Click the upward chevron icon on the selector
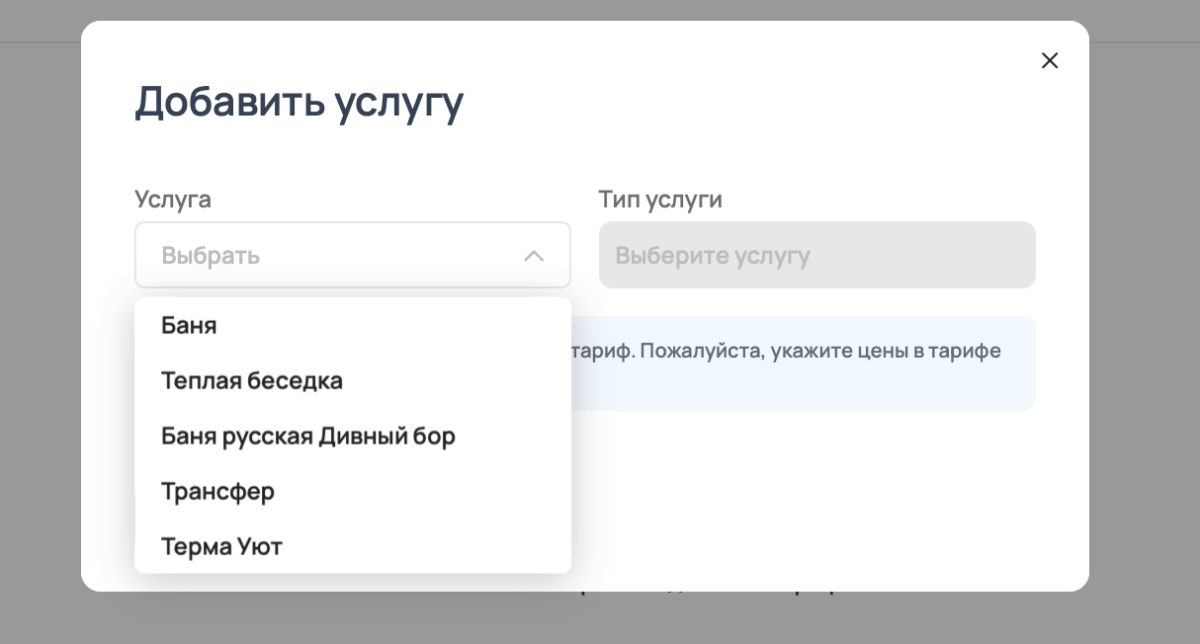This screenshot has height=644, width=1200. click(534, 255)
